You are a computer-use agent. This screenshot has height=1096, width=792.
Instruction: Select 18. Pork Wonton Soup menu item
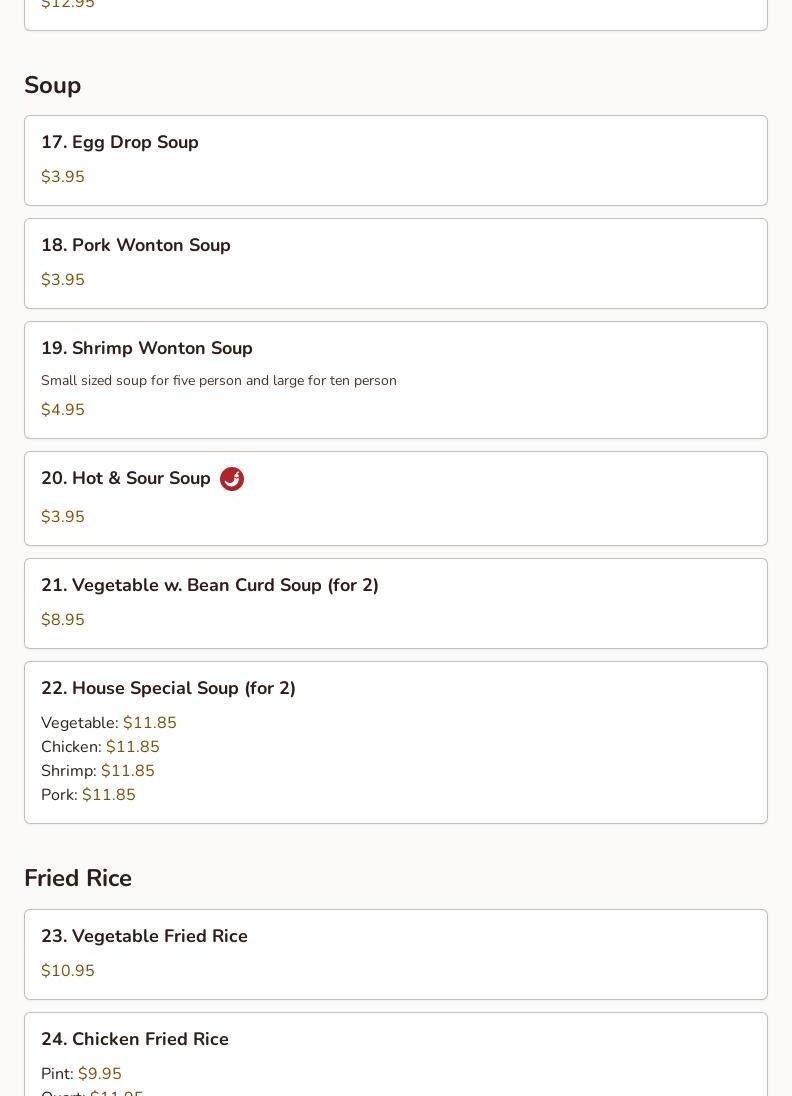point(396,264)
